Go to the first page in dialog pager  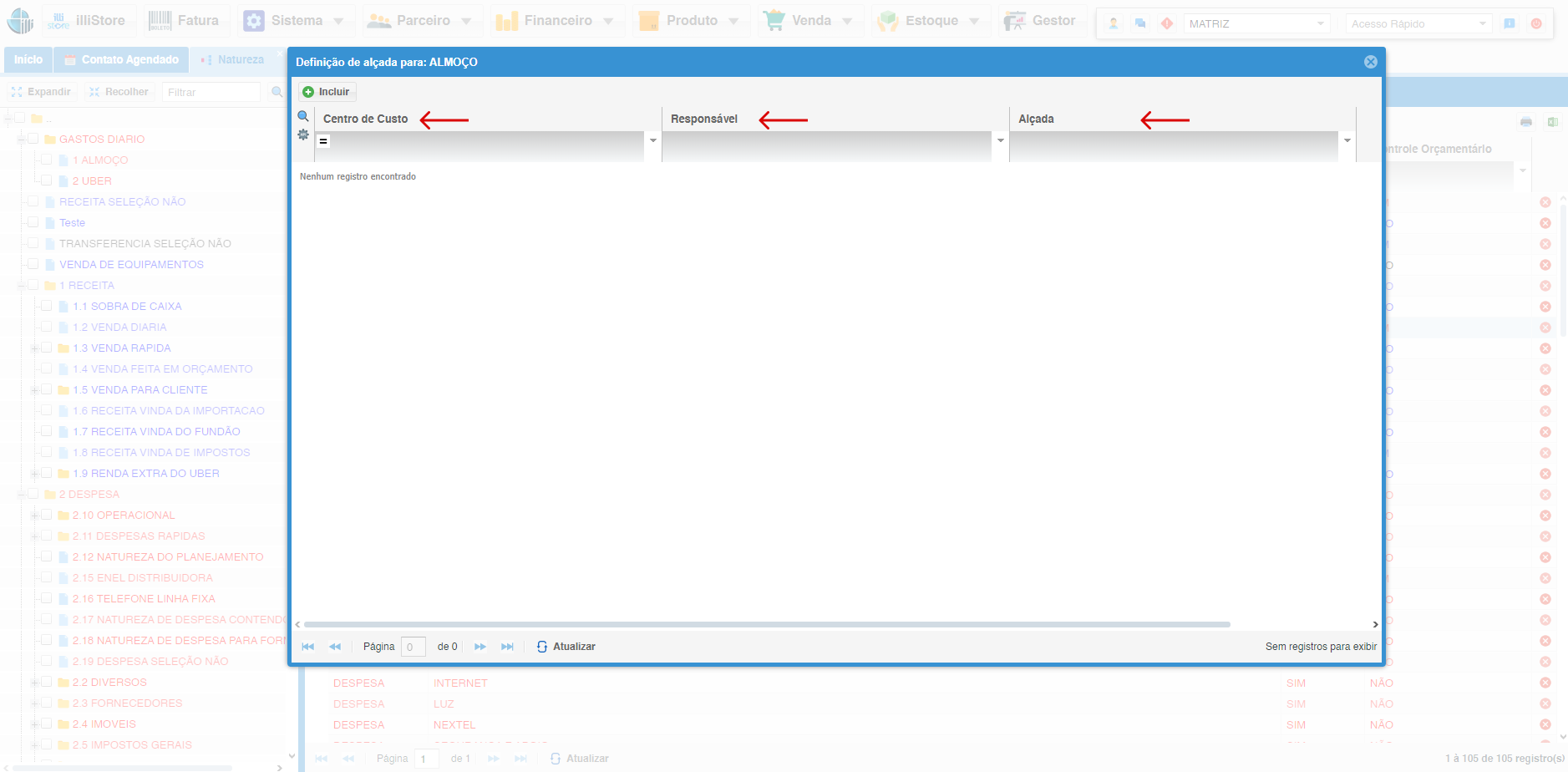pyautogui.click(x=308, y=647)
